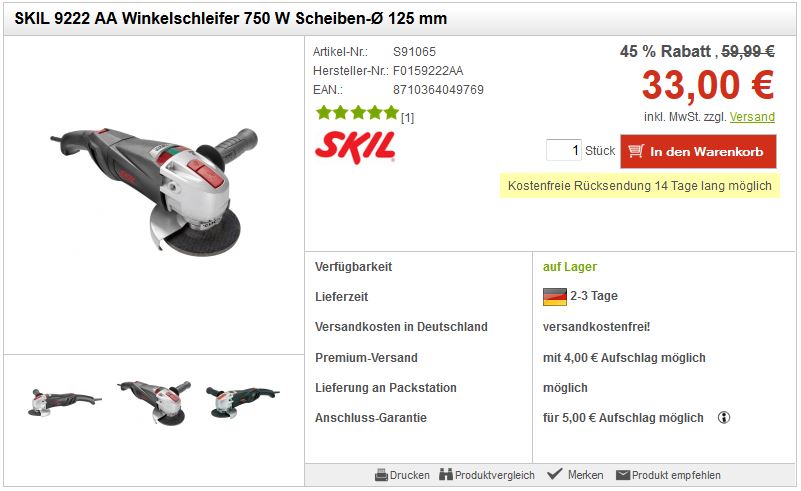This screenshot has width=801, height=491.
Task: Click the large main product image
Action: pos(154,192)
